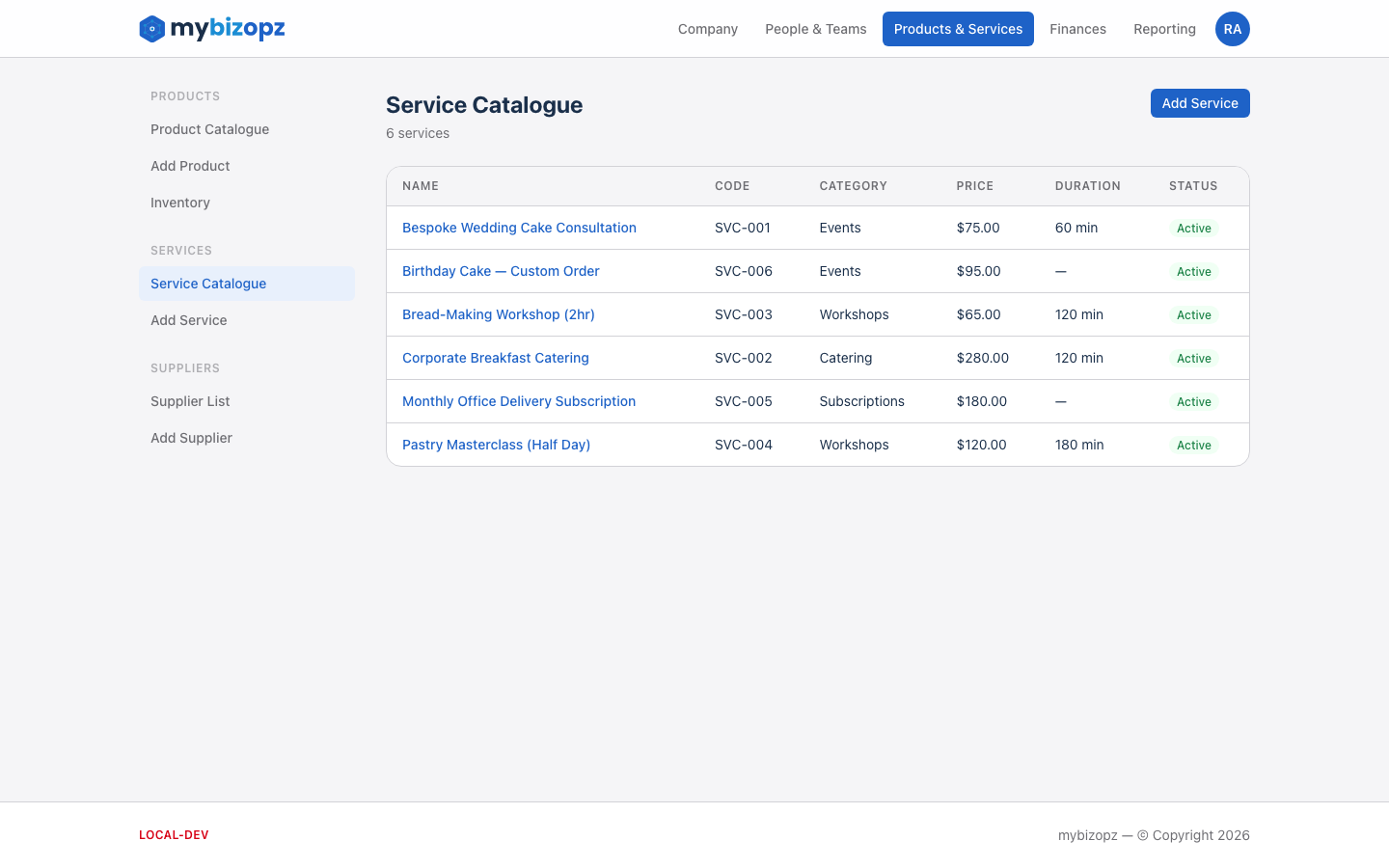Go to the Reporting section
Viewport: 1389px width, 868px height.
pos(1164,29)
